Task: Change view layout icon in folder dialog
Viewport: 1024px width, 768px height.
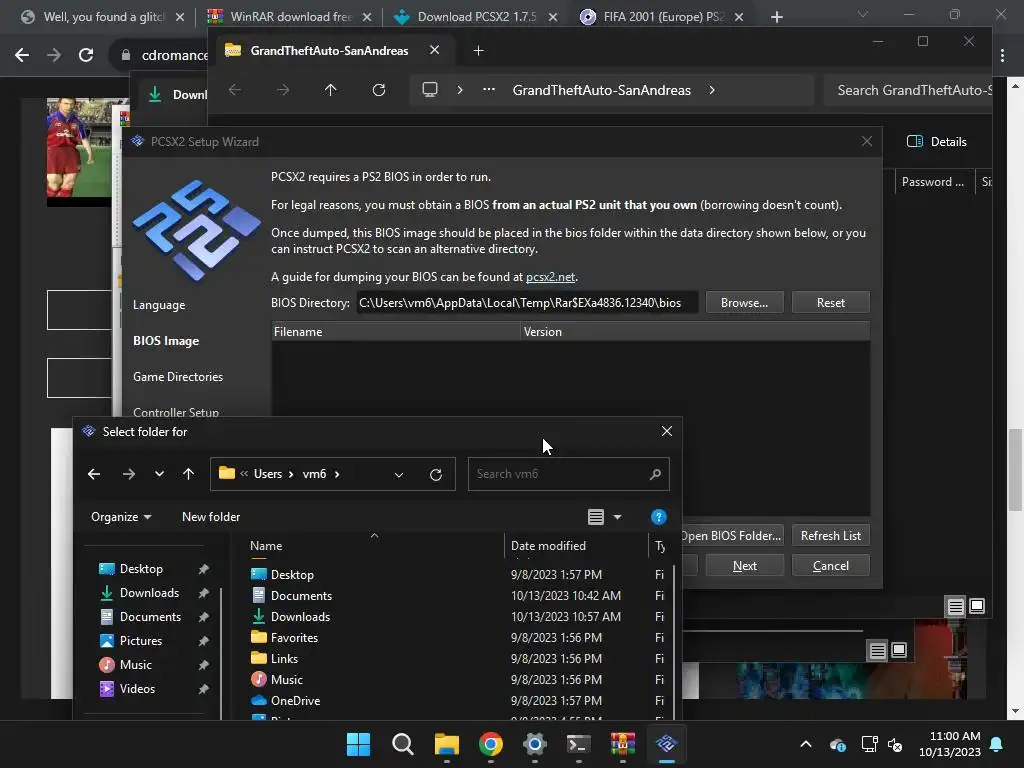Action: (596, 517)
